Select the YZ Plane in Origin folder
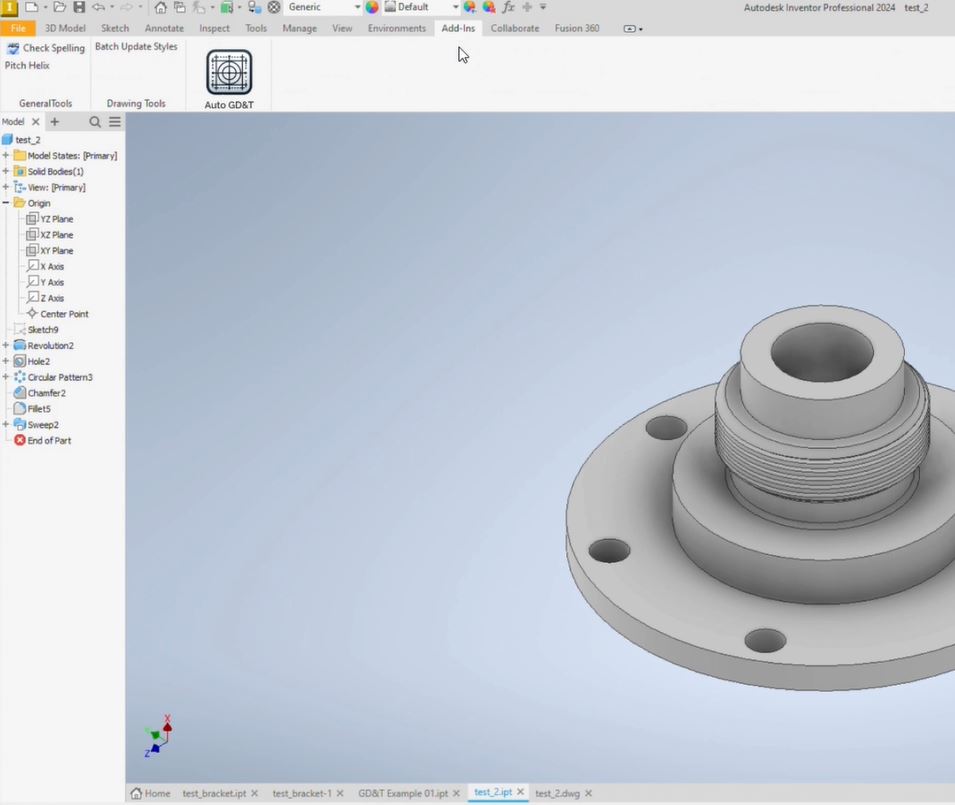Image resolution: width=955 pixels, height=805 pixels. click(x=50, y=219)
